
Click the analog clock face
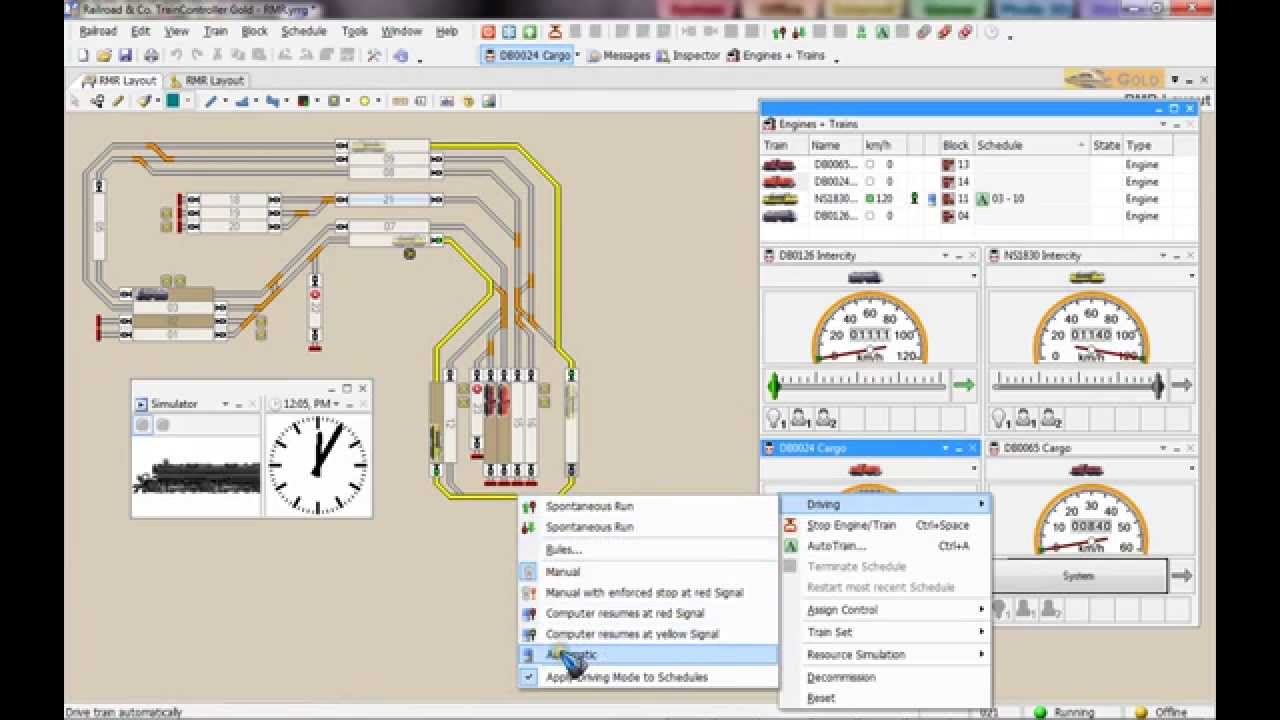click(x=319, y=465)
